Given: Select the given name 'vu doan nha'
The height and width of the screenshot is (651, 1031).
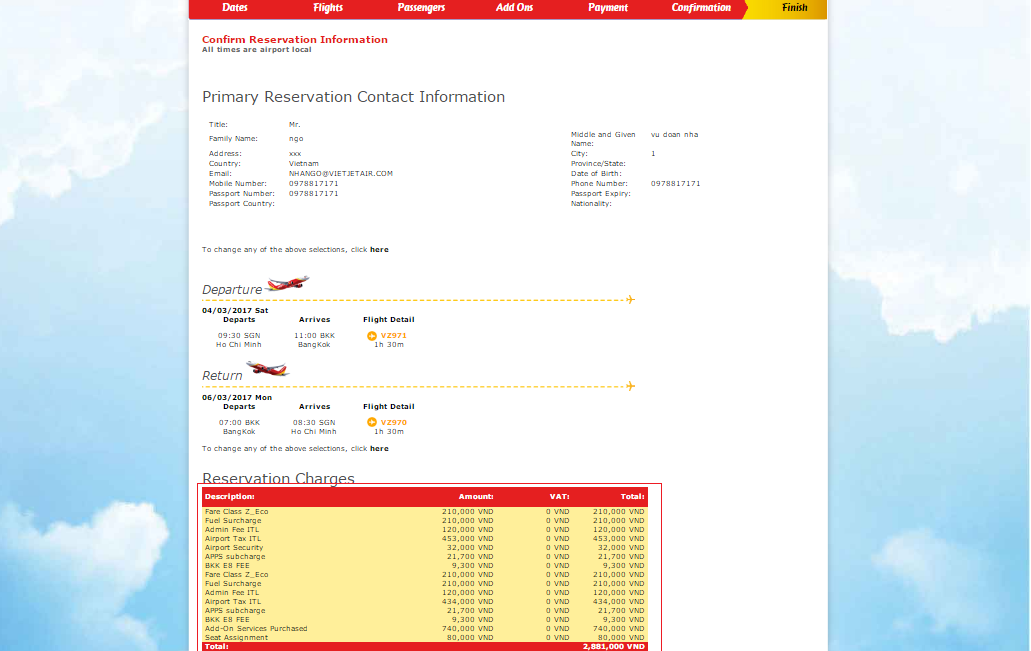Looking at the screenshot, I should pyautogui.click(x=675, y=135).
